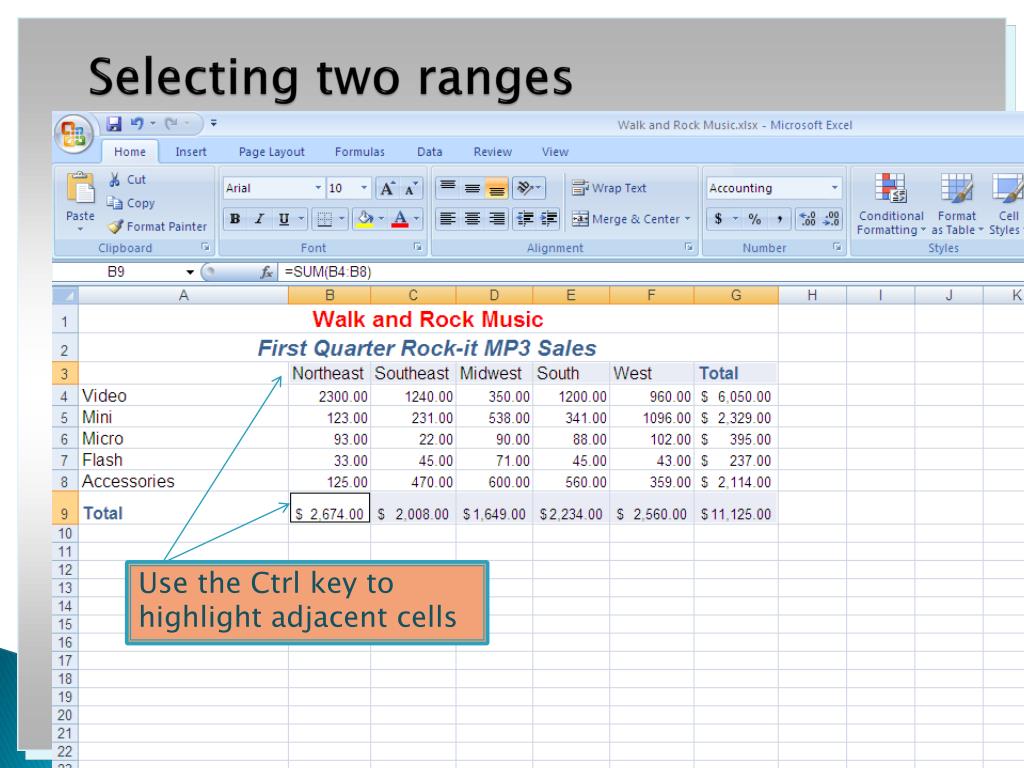This screenshot has height=768, width=1024.
Task: Open the Number dialog launcher
Action: (x=837, y=247)
